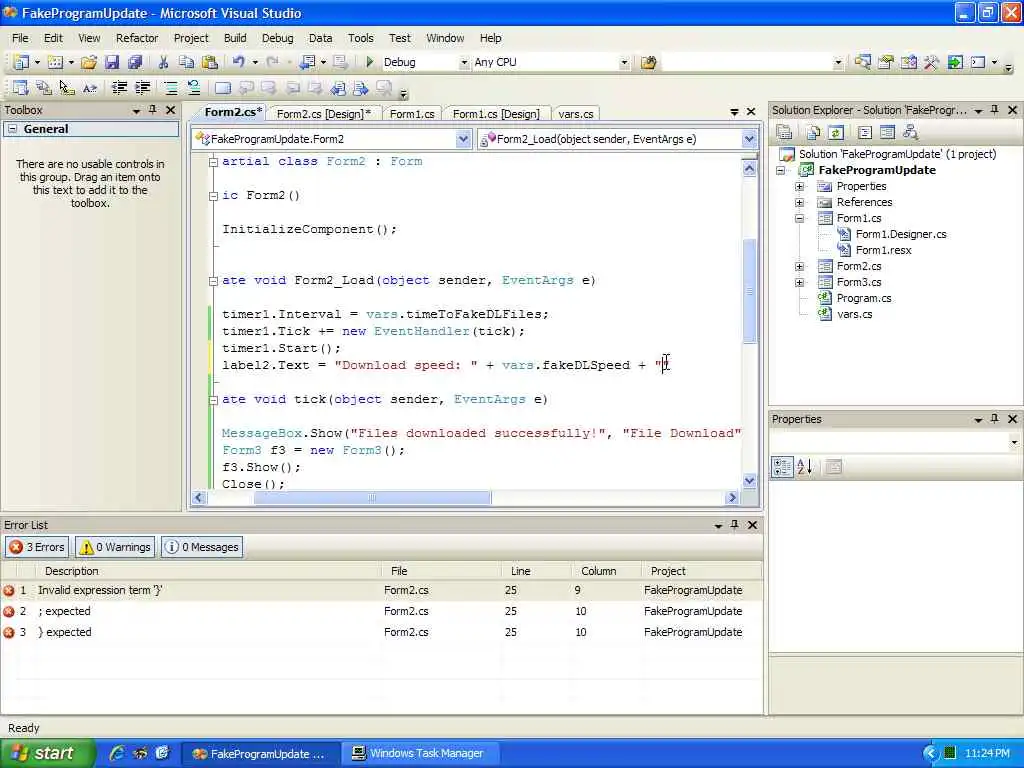
Task: Click Refresh icon in Solution Explorer
Action: click(x=835, y=133)
